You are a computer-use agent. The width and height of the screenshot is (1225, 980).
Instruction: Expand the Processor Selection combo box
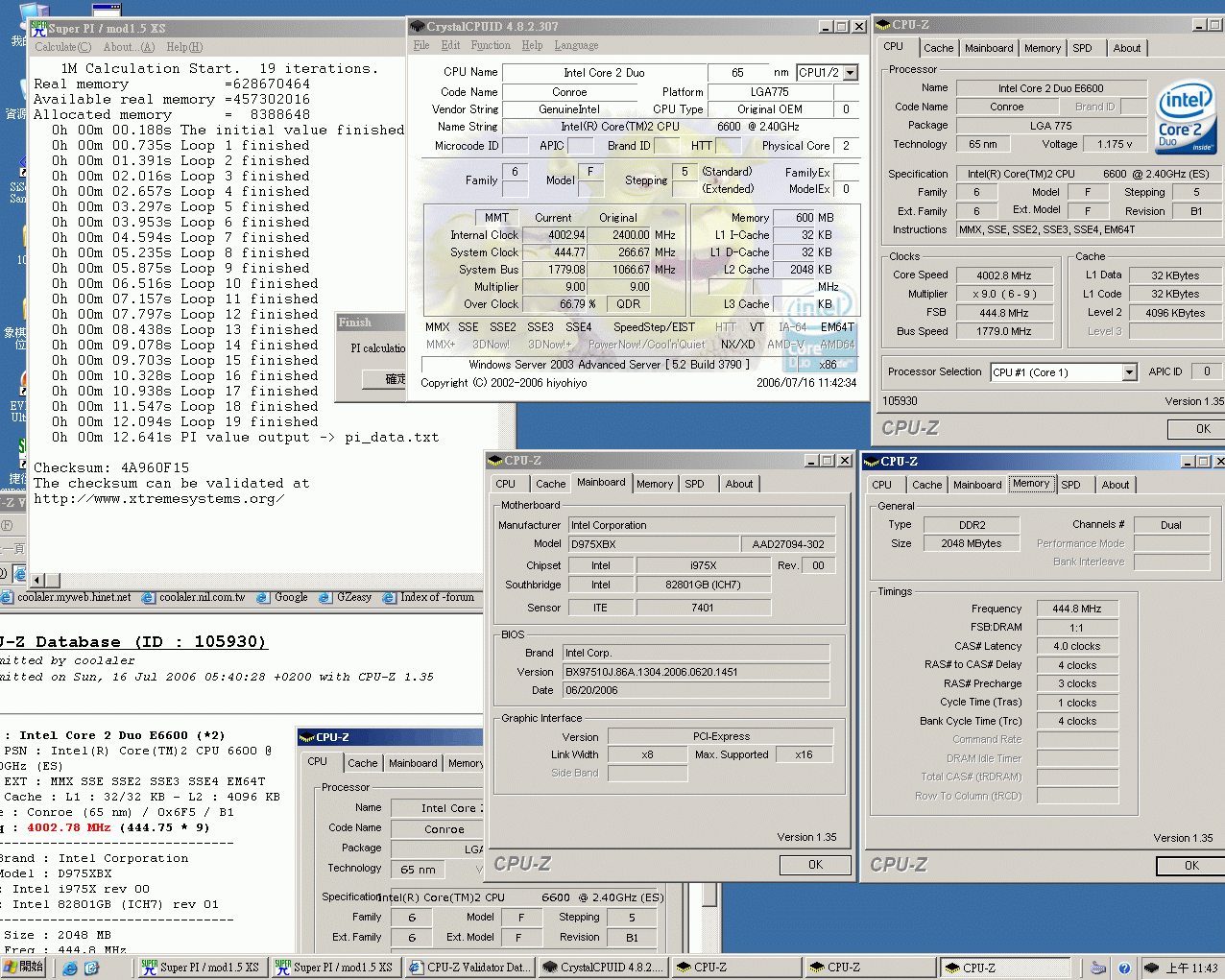1129,372
